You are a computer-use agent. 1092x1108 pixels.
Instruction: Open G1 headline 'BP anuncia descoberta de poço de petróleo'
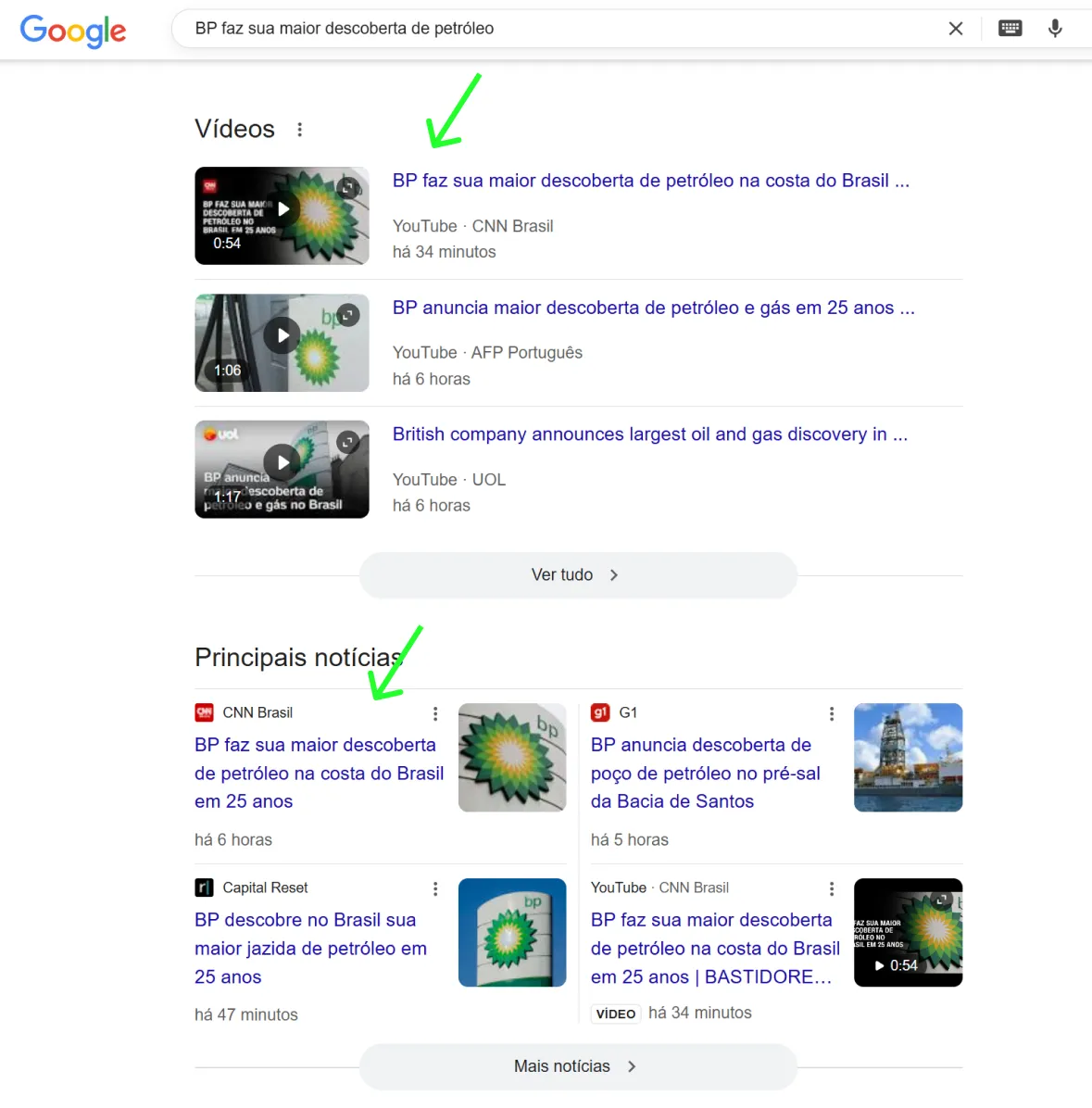pyautogui.click(x=706, y=773)
